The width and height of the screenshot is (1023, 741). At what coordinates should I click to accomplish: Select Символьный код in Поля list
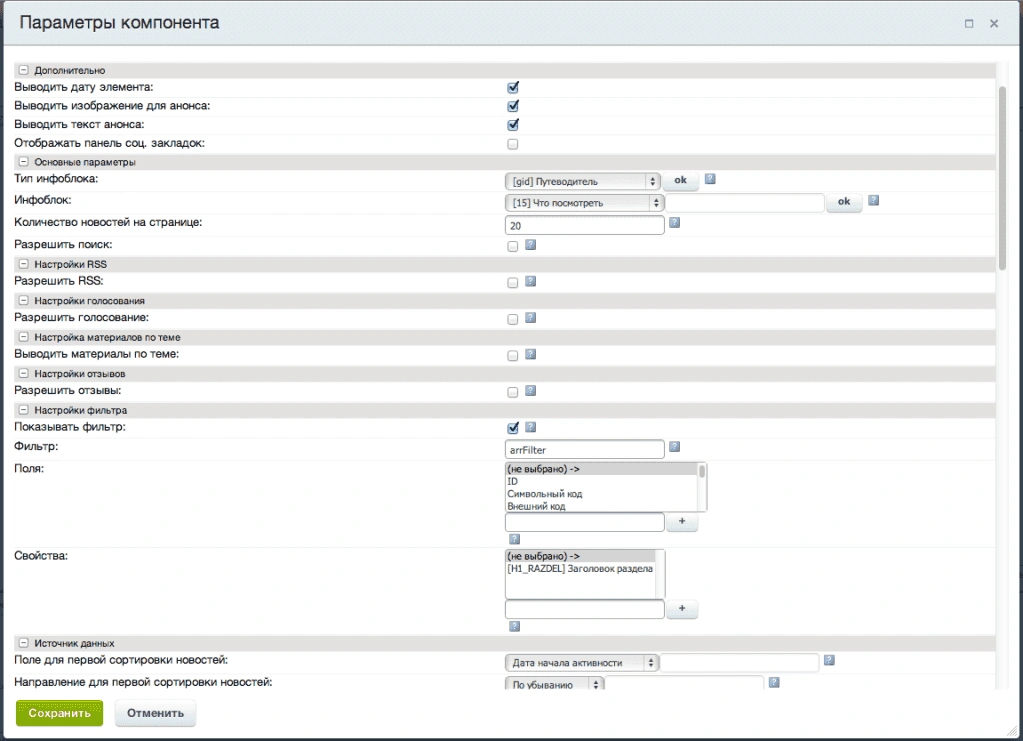click(602, 494)
